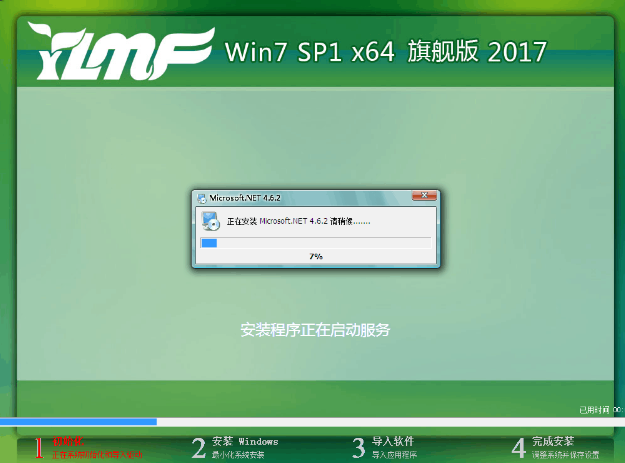Screen dimensions: 625x463
Task: Click the step 4 number
Action: click(518, 447)
